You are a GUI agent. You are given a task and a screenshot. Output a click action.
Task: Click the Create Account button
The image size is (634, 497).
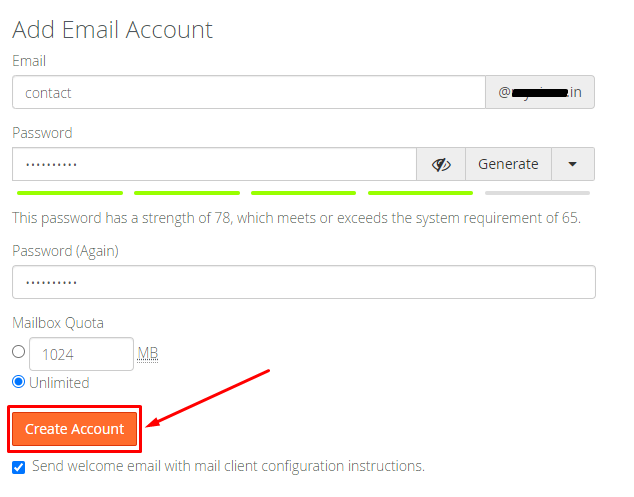(74, 429)
